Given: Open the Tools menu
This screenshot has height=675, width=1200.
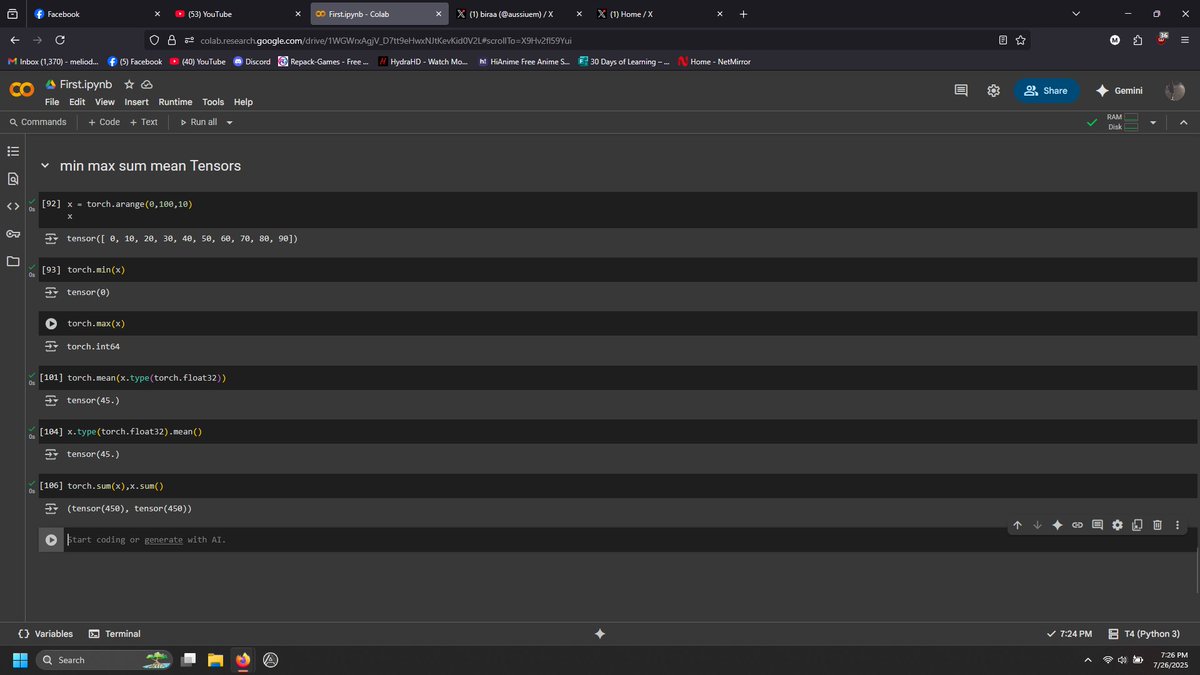Looking at the screenshot, I should point(213,102).
